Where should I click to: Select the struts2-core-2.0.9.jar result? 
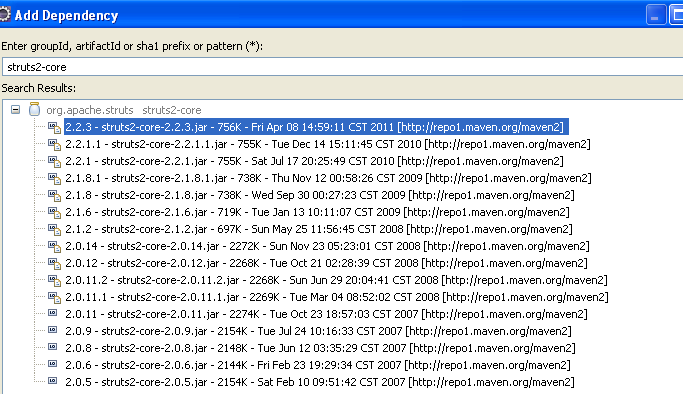[x=318, y=331]
